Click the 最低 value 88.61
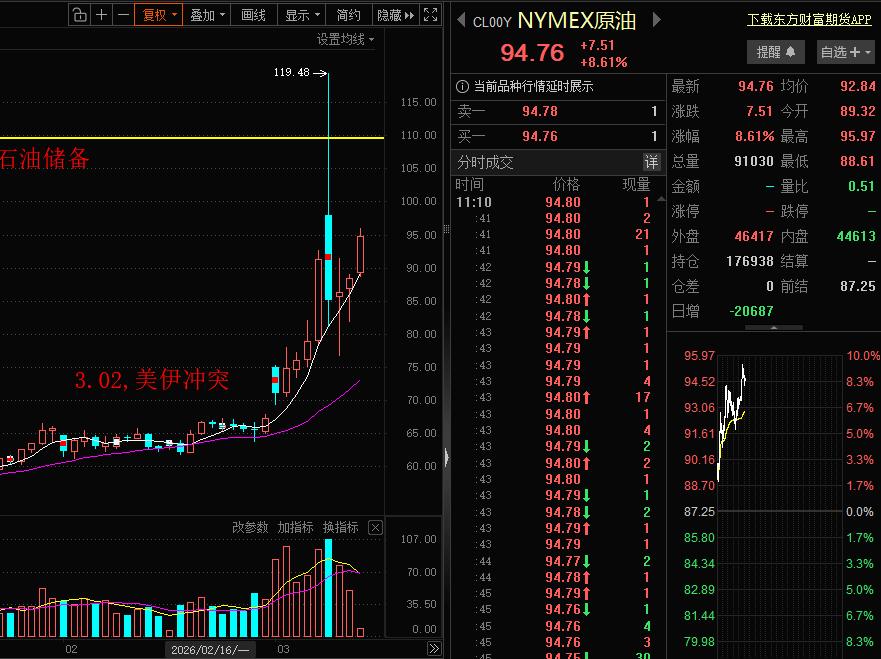 point(857,161)
